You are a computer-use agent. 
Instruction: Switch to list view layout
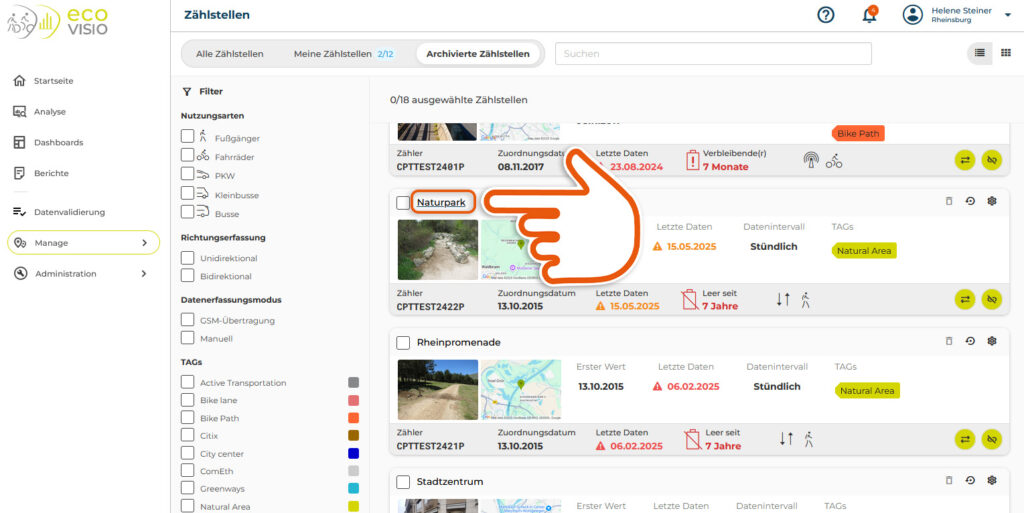tap(980, 53)
